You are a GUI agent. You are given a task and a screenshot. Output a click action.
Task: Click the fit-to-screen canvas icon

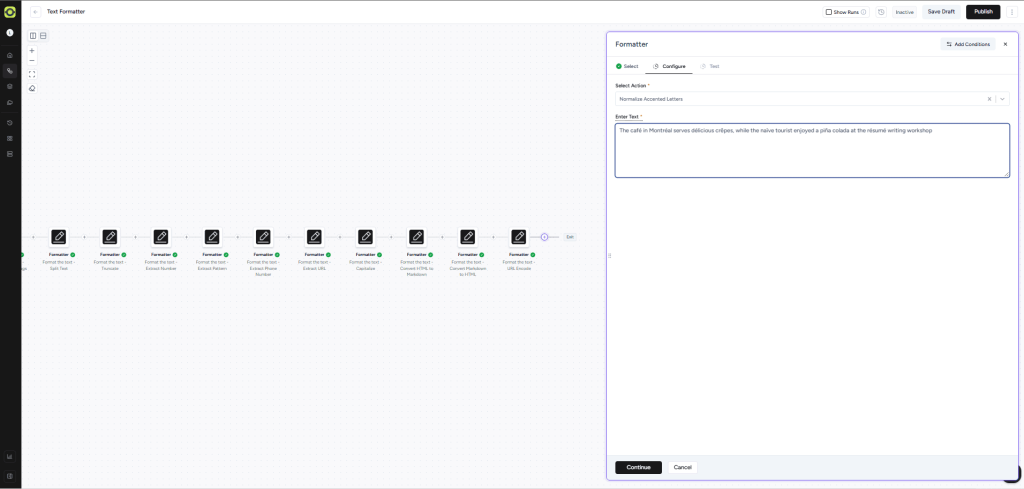click(32, 74)
